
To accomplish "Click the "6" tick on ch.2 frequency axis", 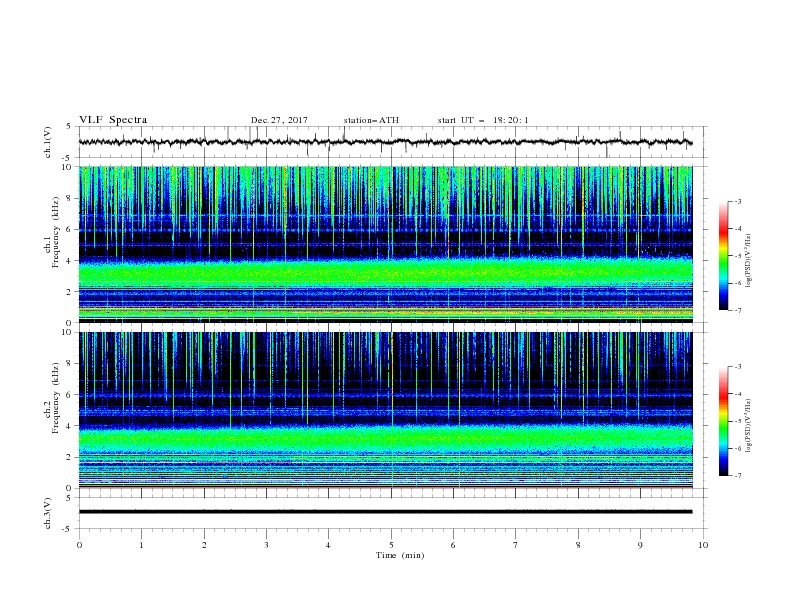I will click(70, 395).
